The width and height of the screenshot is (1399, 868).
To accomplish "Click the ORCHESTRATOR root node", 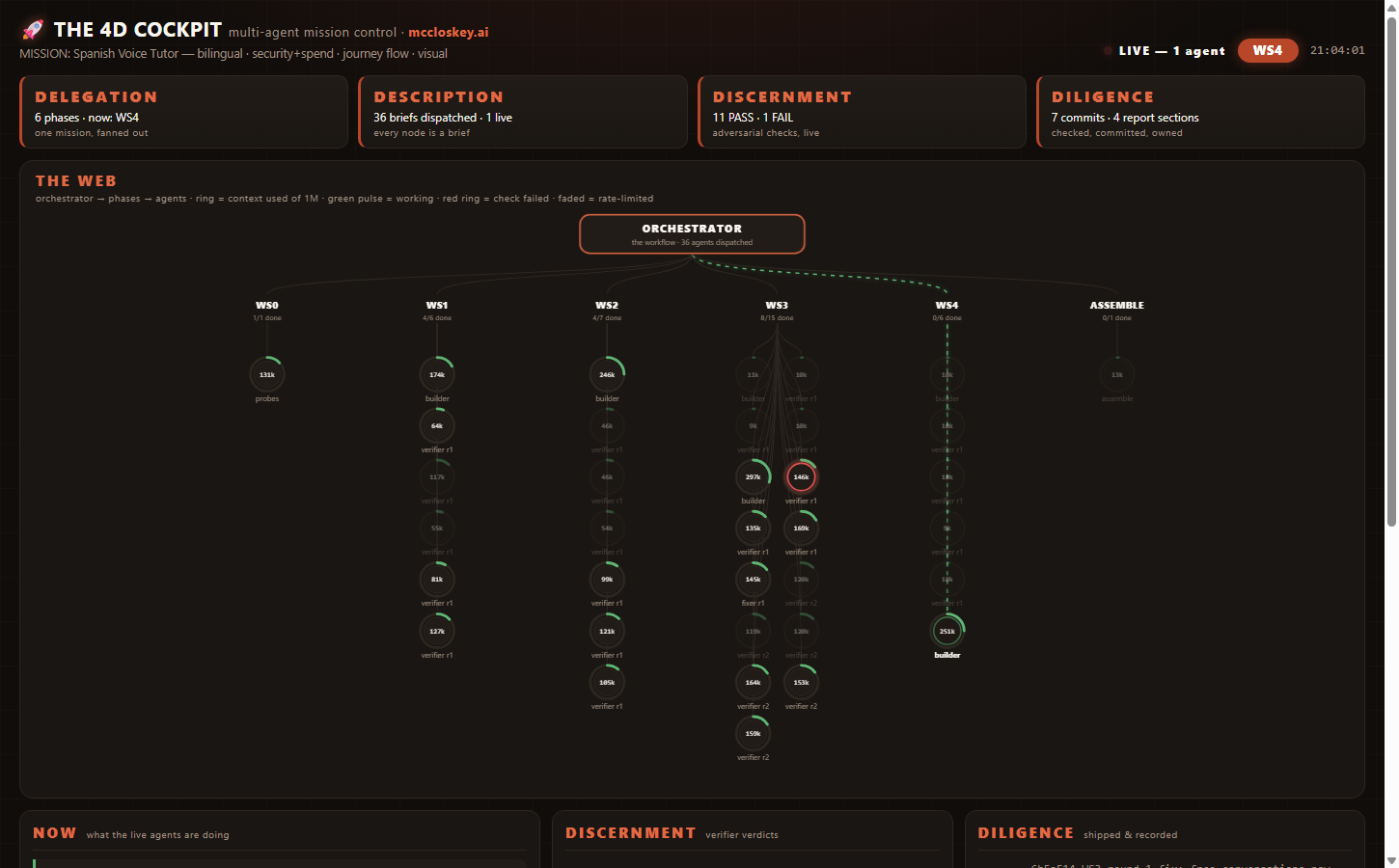I will point(692,234).
